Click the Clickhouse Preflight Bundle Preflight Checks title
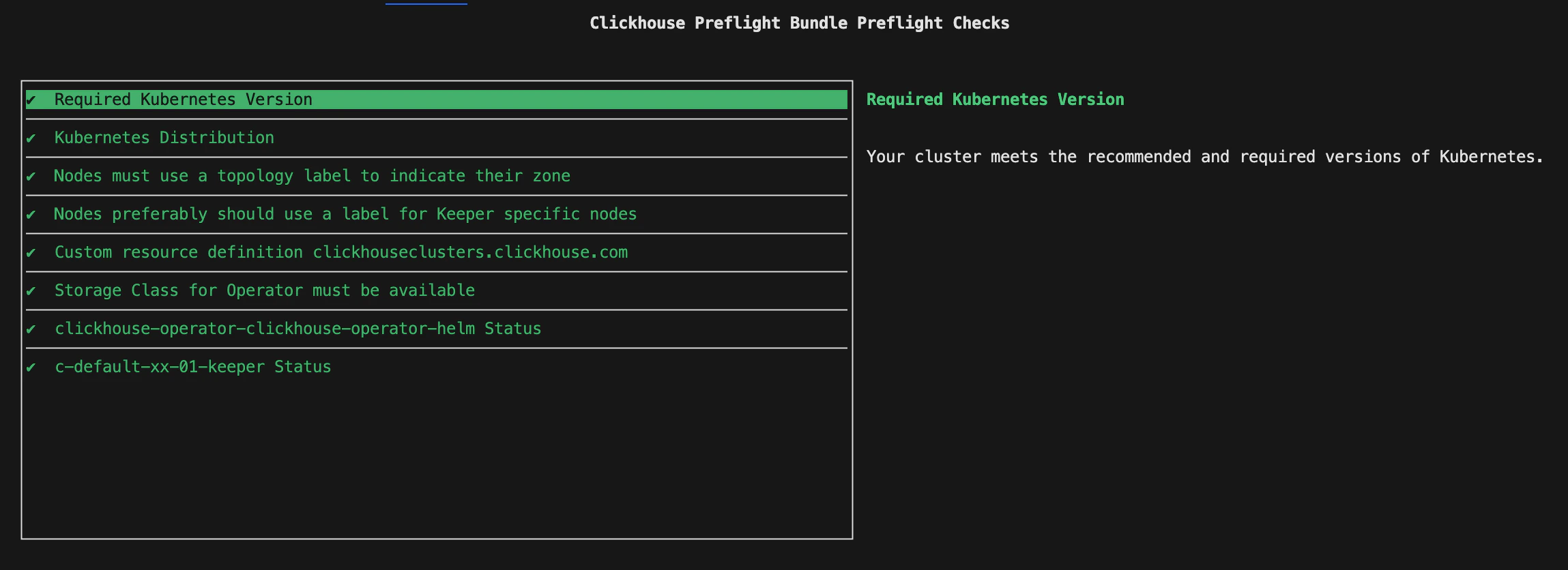 tap(800, 23)
